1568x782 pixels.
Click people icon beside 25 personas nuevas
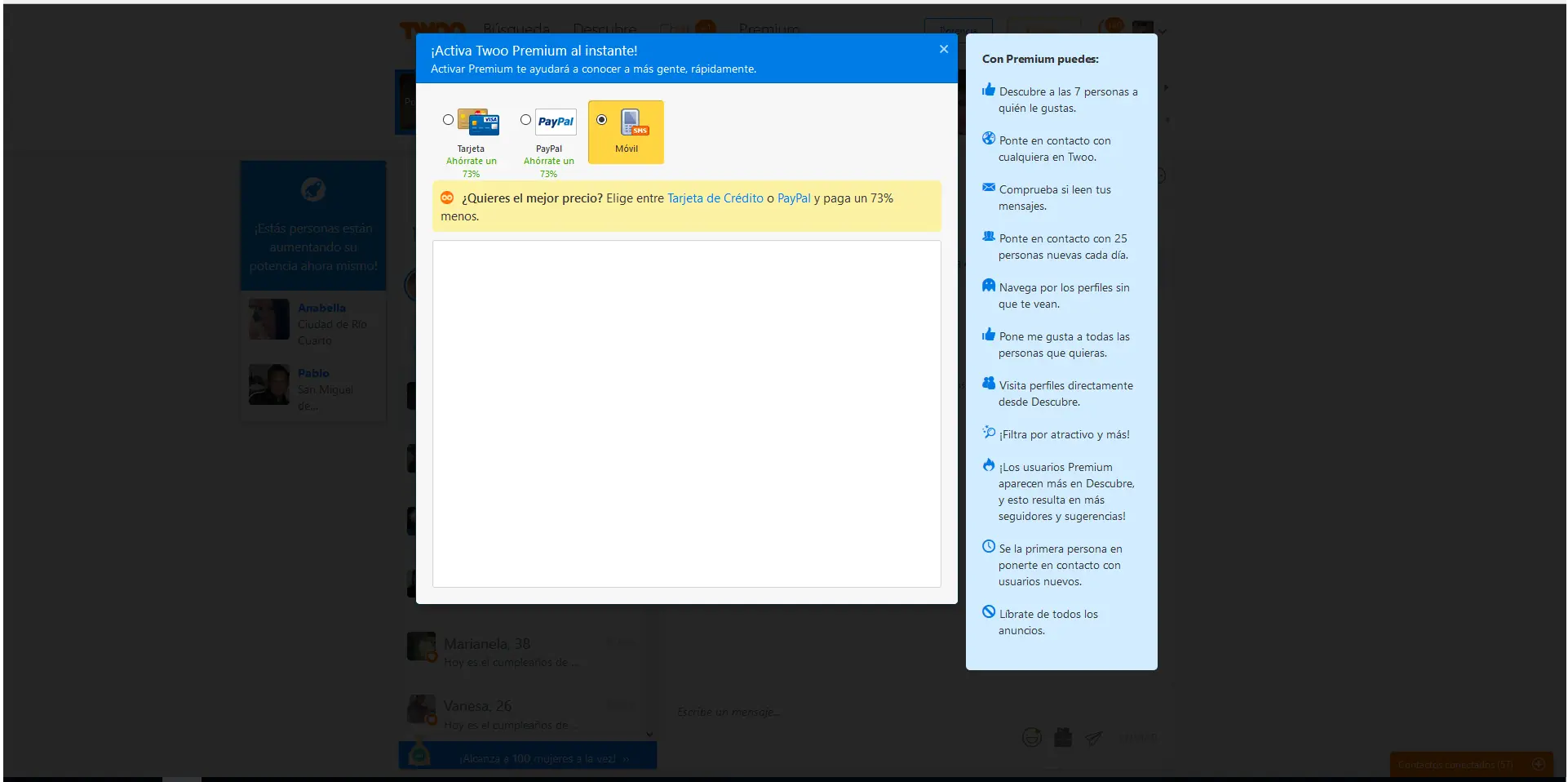(x=989, y=237)
